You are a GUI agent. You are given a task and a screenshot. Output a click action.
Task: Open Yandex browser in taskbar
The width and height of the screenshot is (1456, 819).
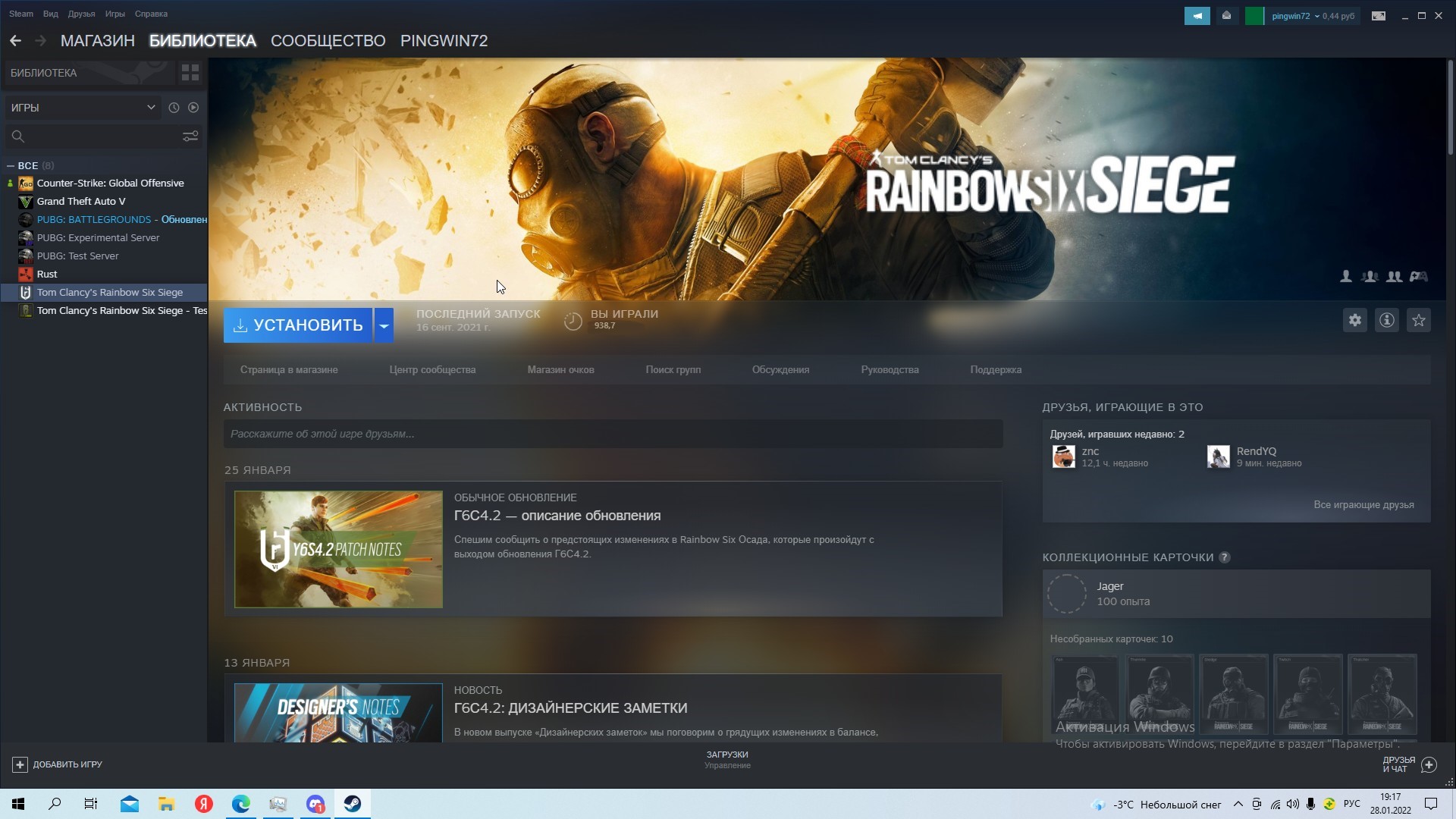point(204,804)
